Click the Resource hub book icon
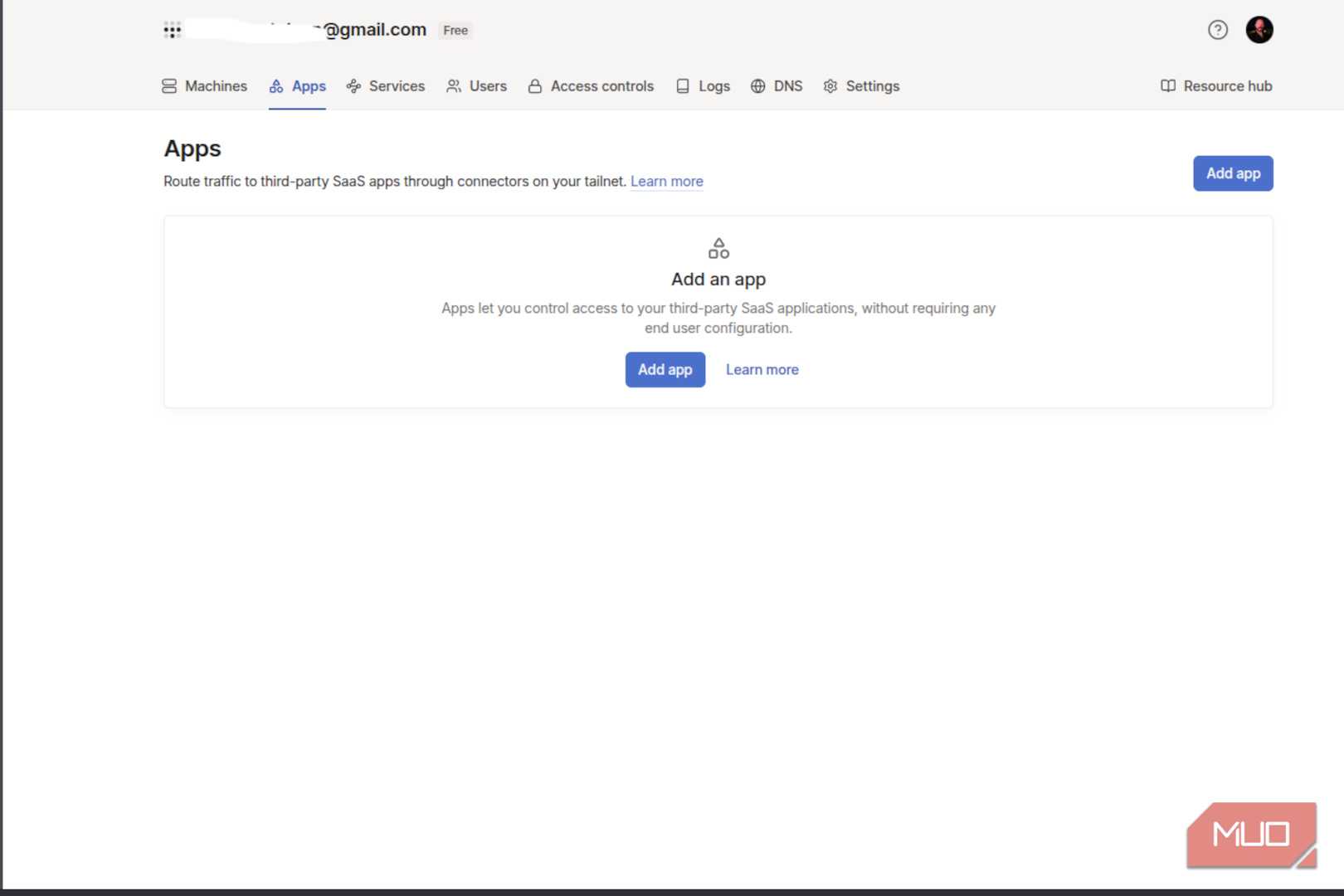The image size is (1344, 896). click(x=1168, y=86)
